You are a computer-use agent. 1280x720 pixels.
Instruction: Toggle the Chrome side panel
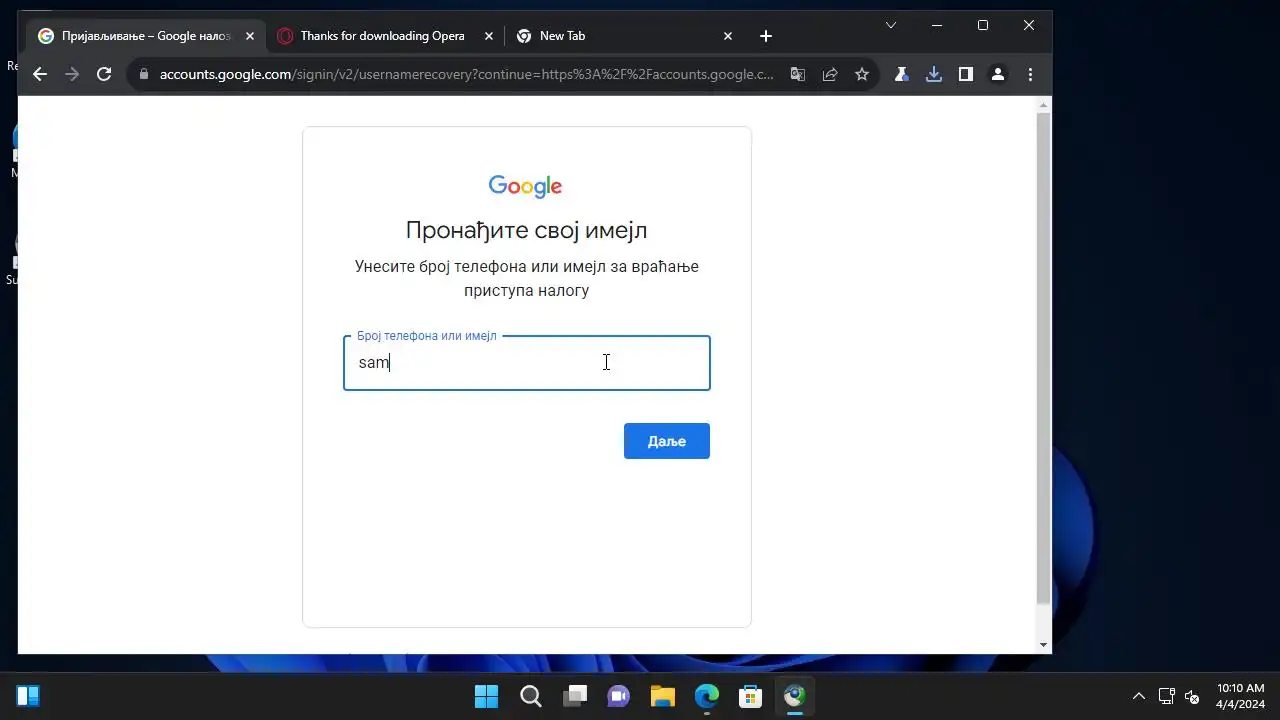[x=966, y=74]
